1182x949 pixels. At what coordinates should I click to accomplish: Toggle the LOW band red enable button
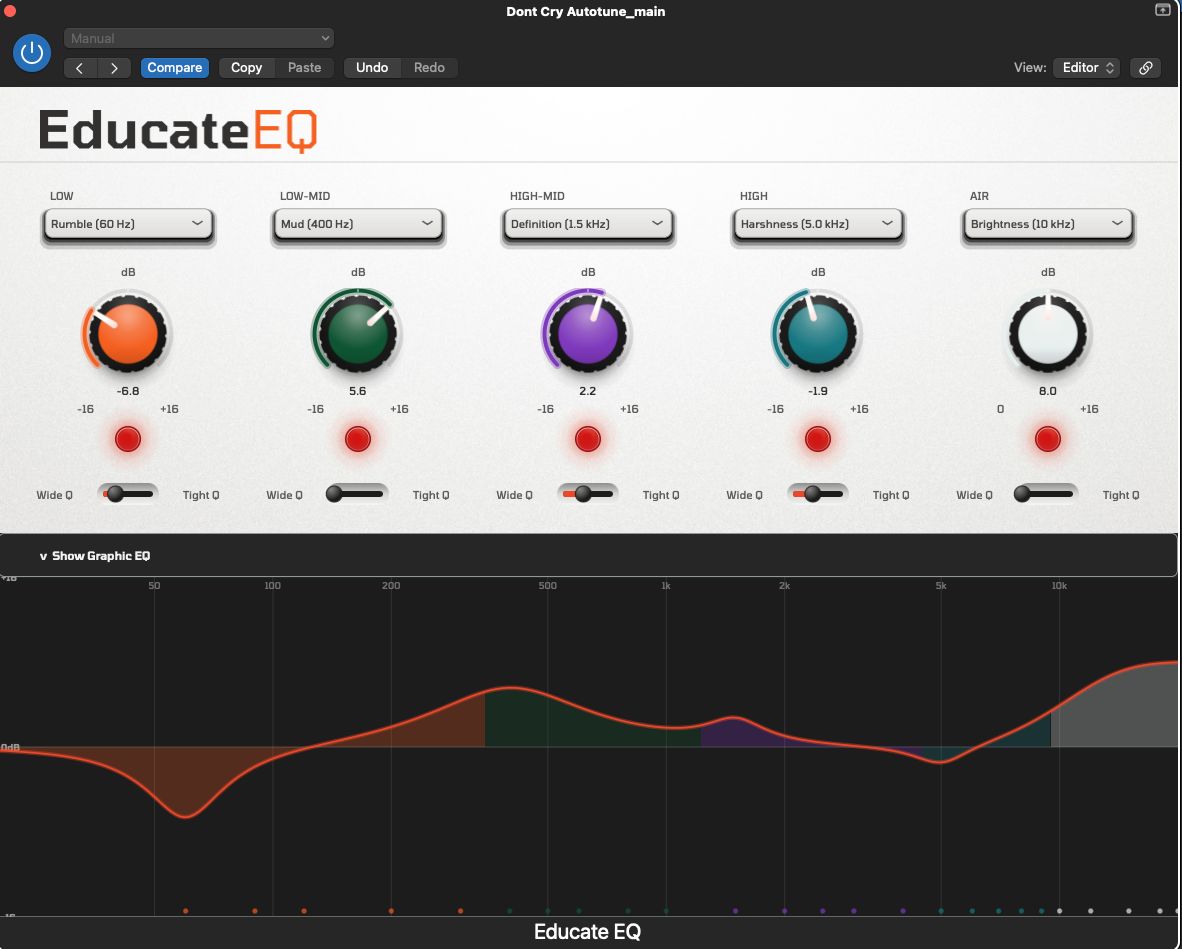(128, 439)
